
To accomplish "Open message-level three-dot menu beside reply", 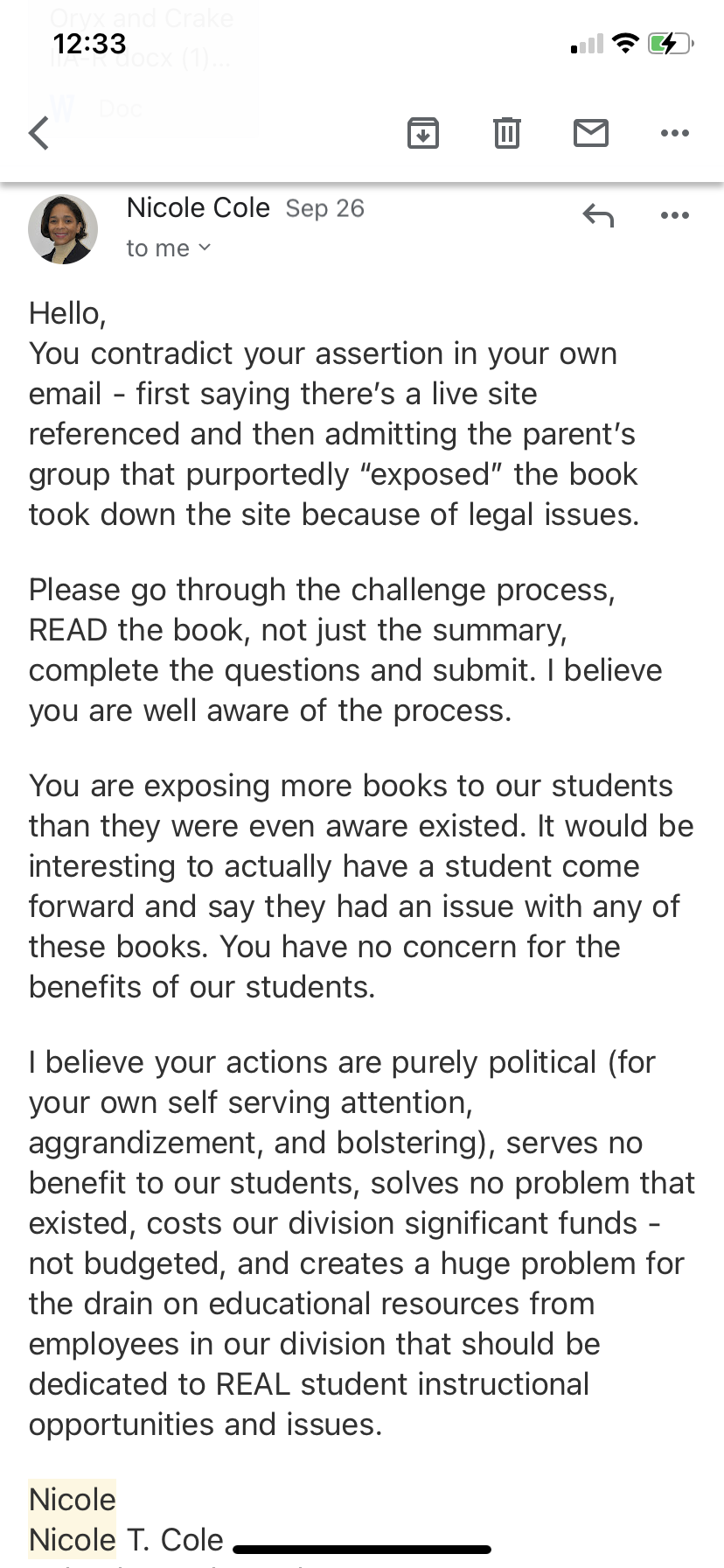I will tap(675, 215).
